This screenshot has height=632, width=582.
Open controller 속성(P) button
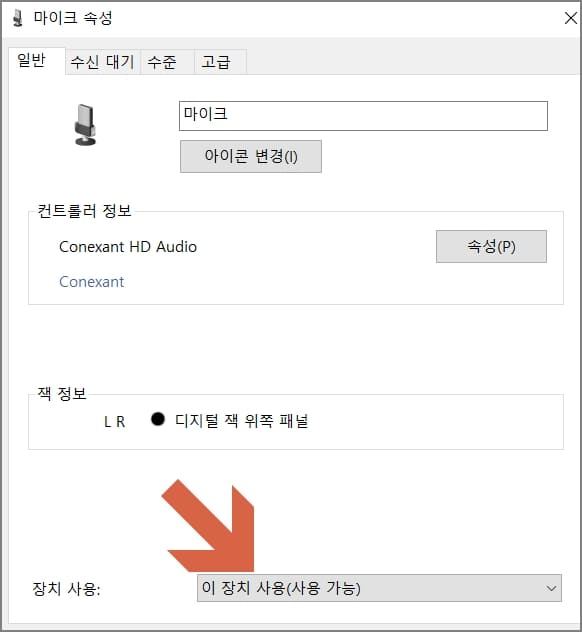click(491, 246)
